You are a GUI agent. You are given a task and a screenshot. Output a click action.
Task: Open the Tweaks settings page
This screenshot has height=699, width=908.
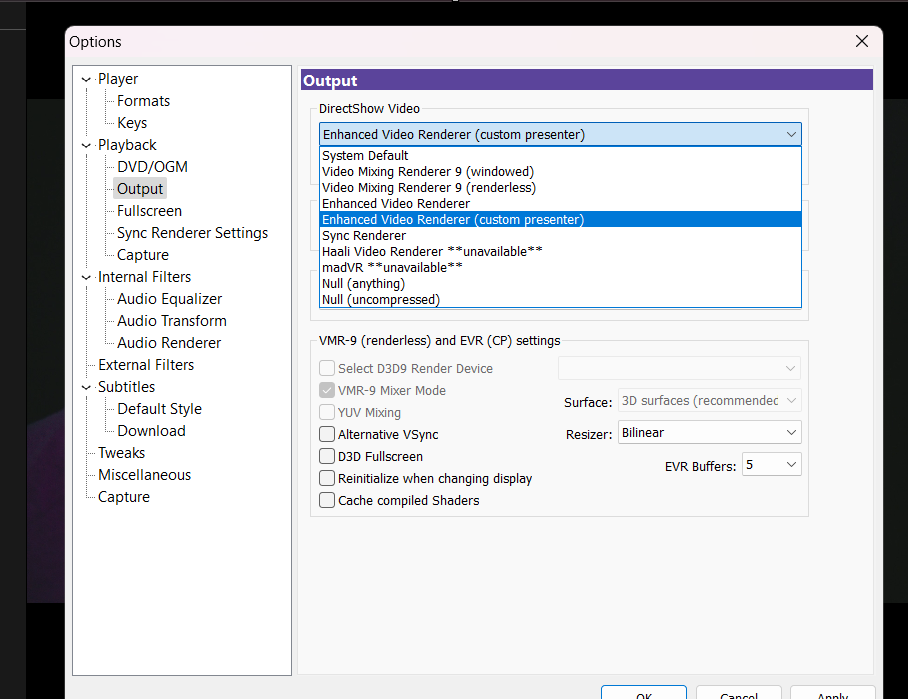pos(121,453)
